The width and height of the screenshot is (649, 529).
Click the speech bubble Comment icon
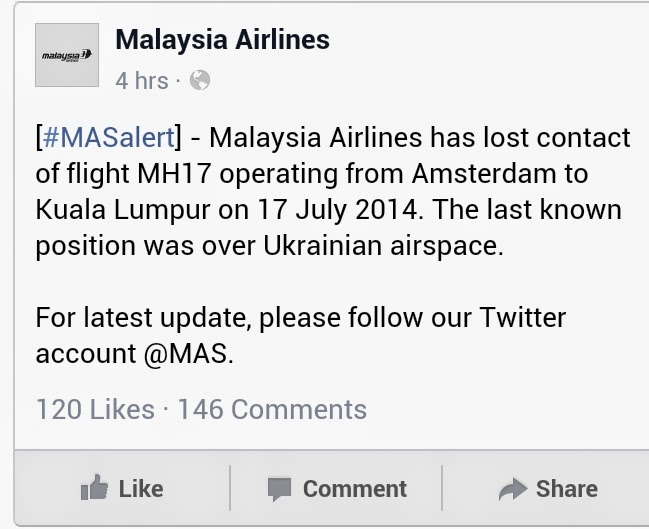pos(279,489)
